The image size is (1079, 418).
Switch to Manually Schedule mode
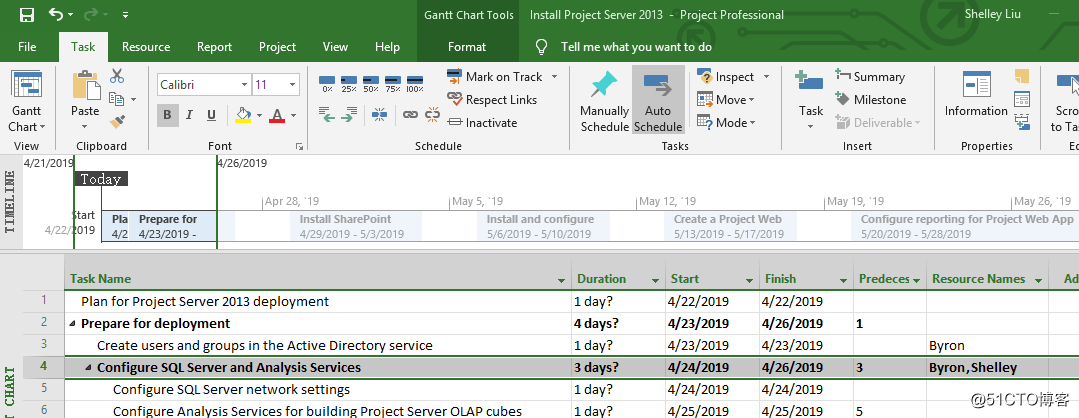tap(604, 102)
